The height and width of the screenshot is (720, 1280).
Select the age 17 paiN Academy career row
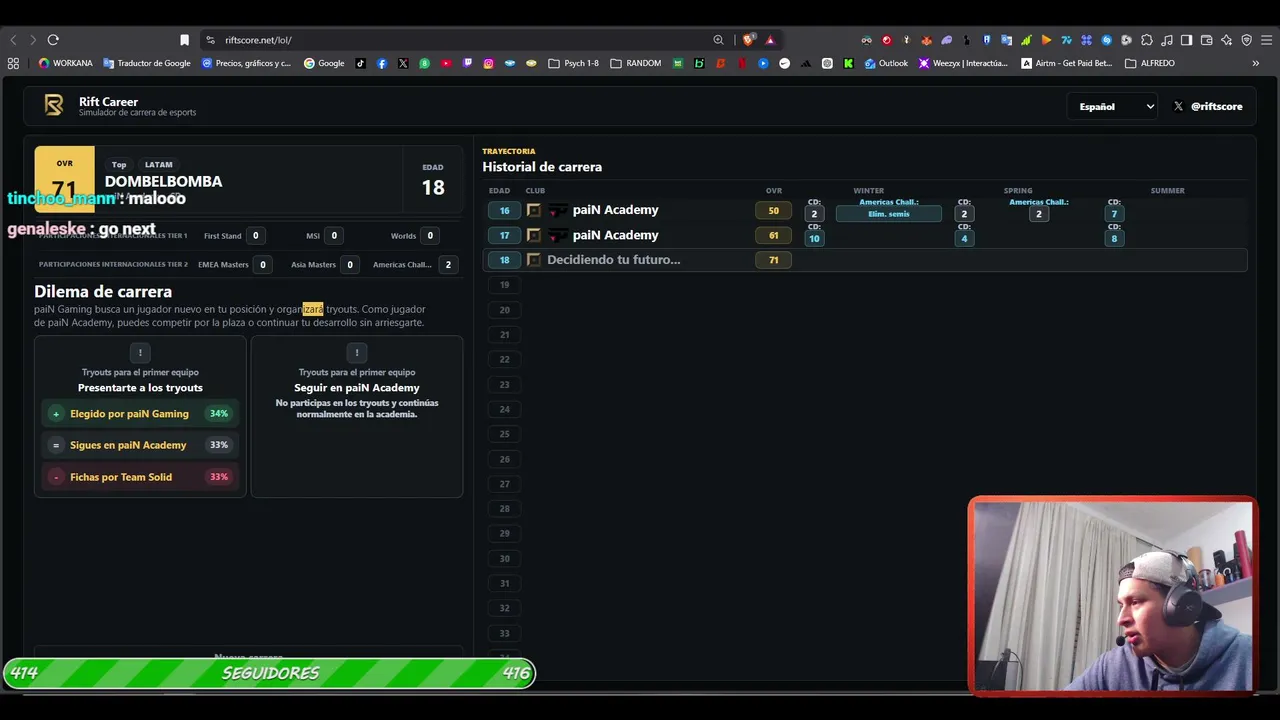[x=866, y=235]
